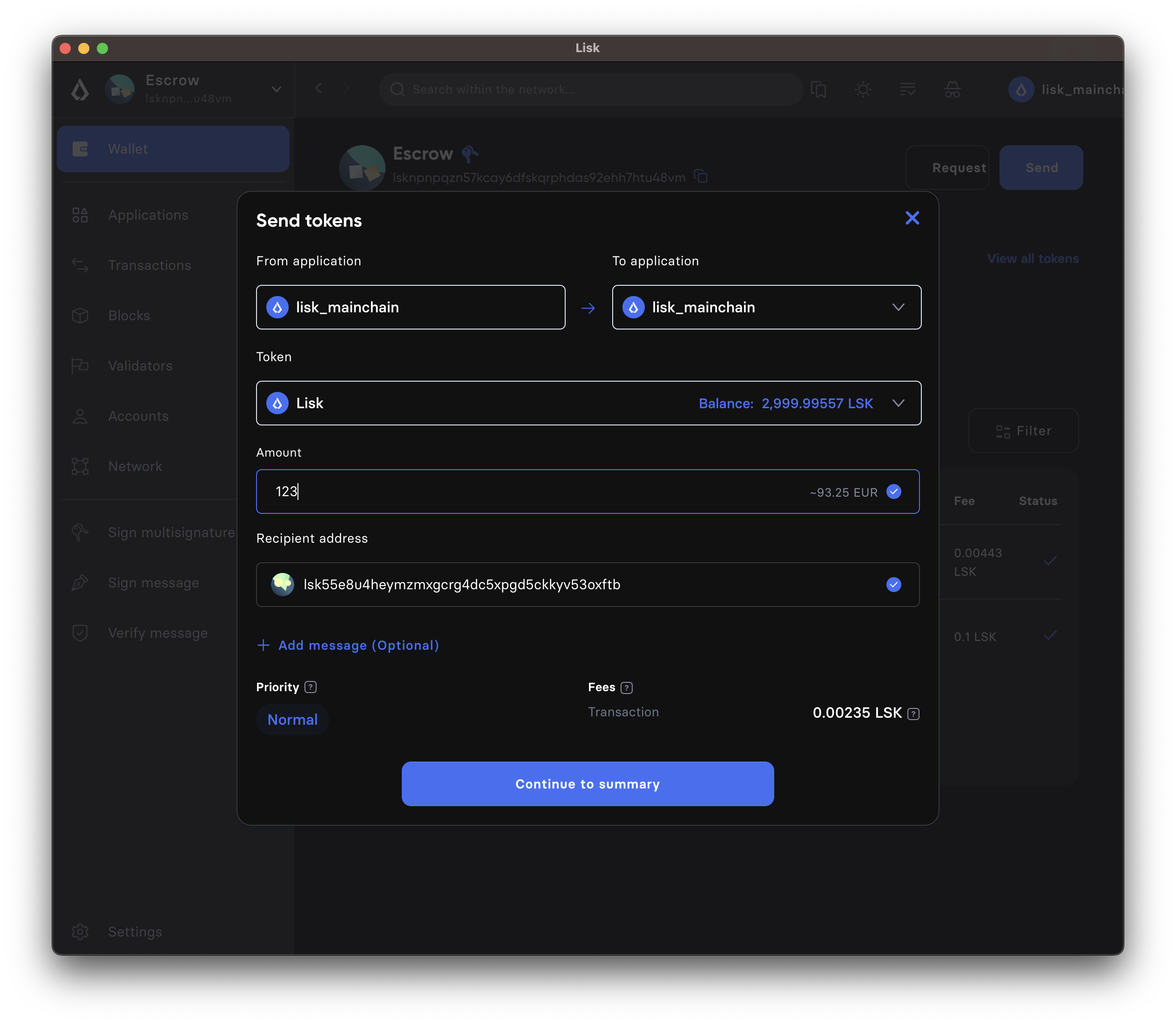
Task: Open Transactions in the sidebar
Action: (149, 265)
